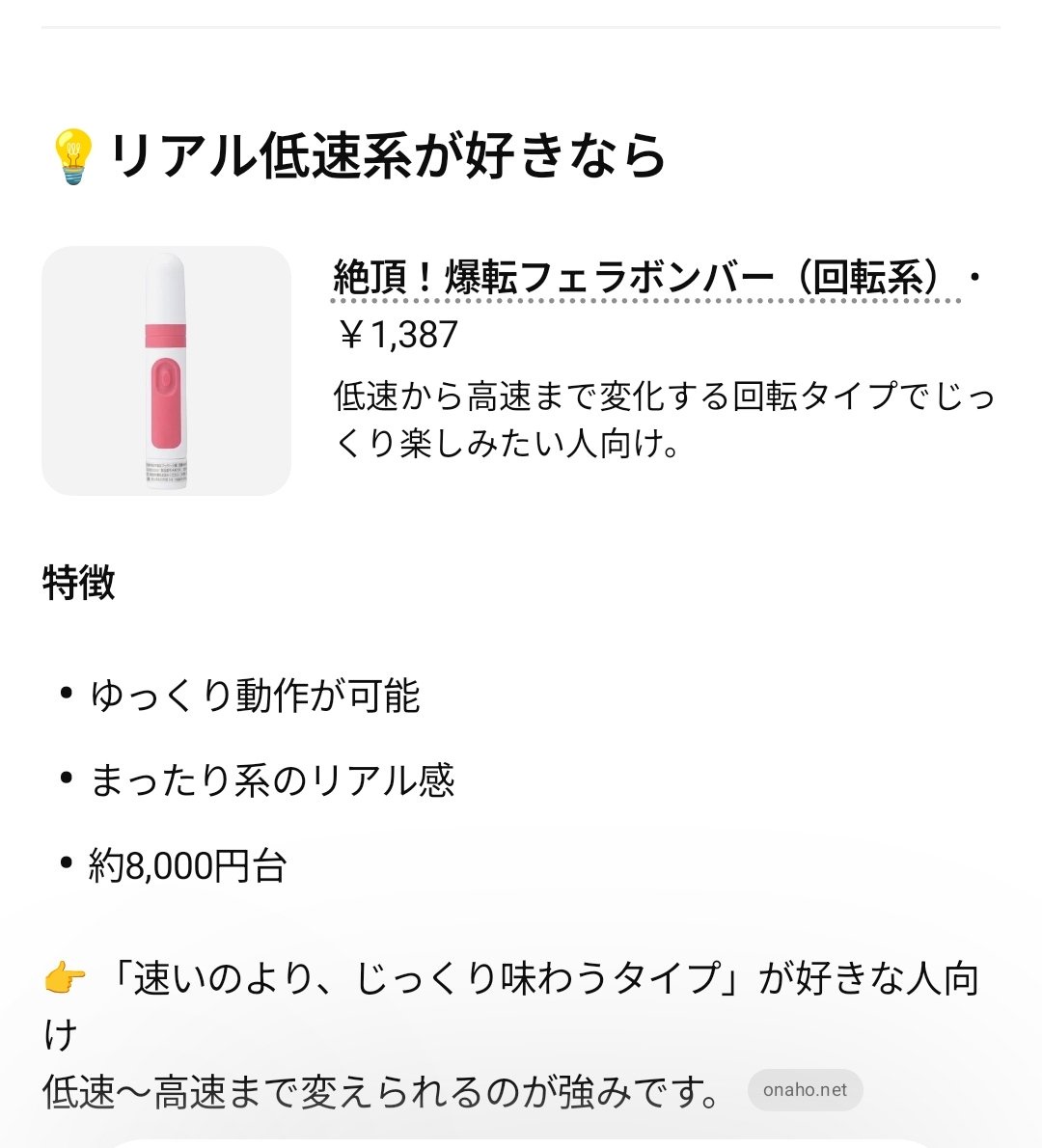Screen dimensions: 1042x1148
Task: Click the product description starting 低速から高速まで
Action: click(664, 420)
